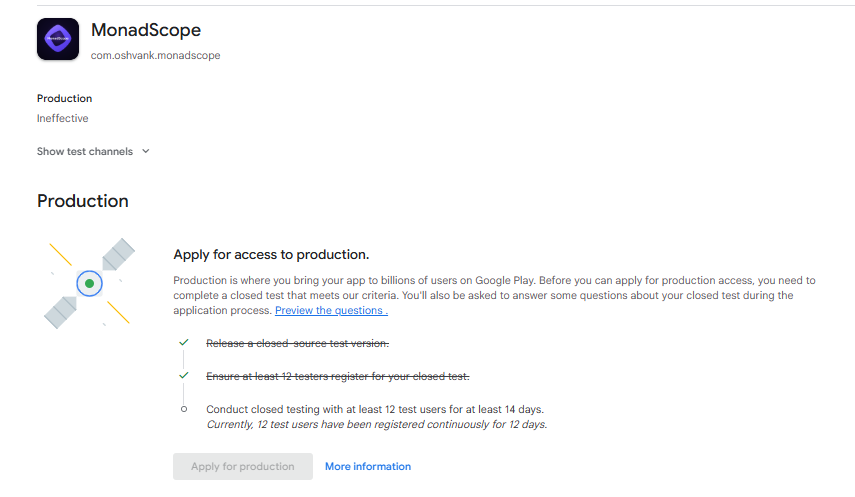Image resolution: width=855 pixels, height=497 pixels.
Task: Click the large Production section heading
Action: (x=83, y=201)
